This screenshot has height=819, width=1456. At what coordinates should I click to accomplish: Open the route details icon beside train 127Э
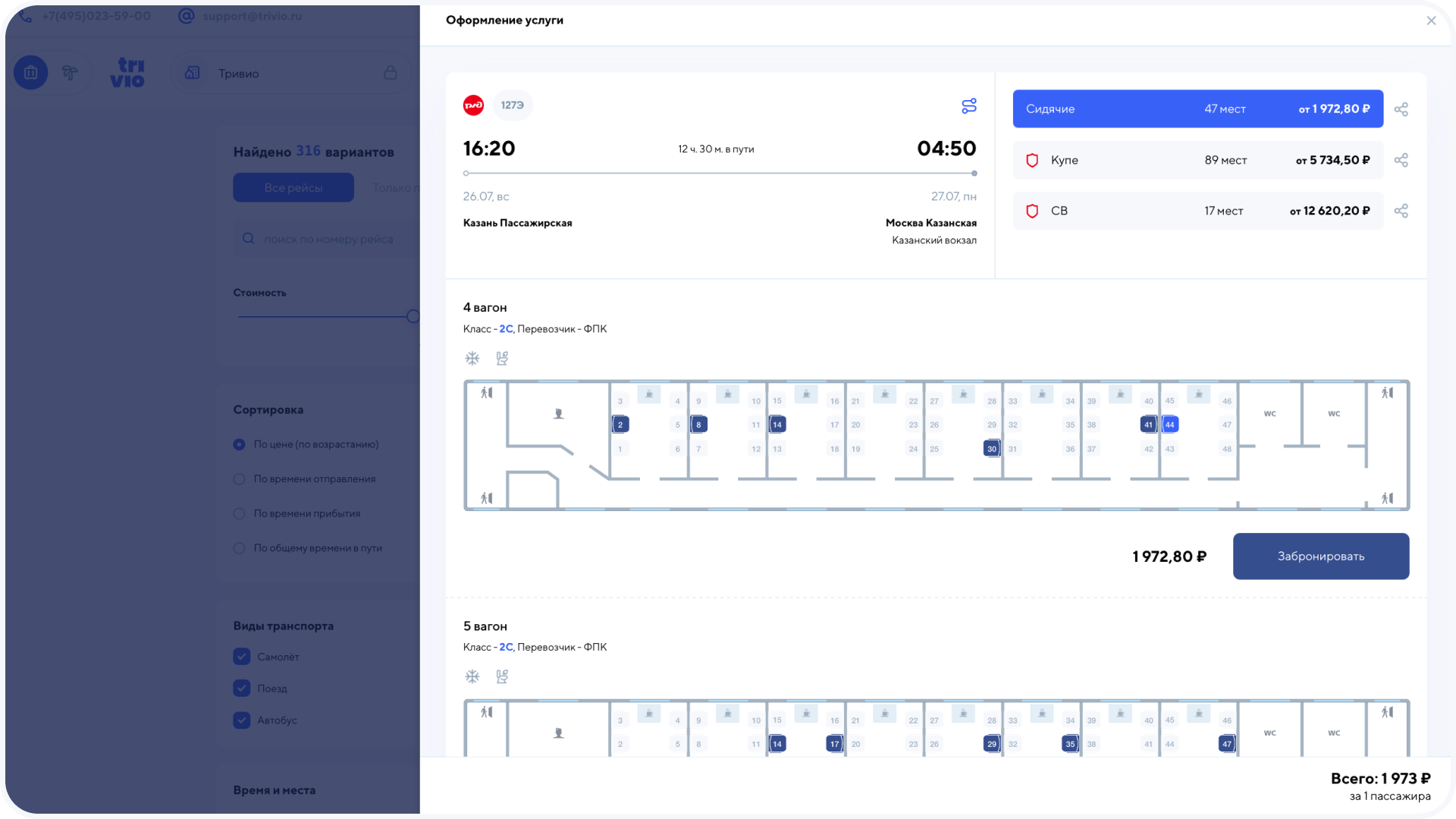(x=968, y=106)
